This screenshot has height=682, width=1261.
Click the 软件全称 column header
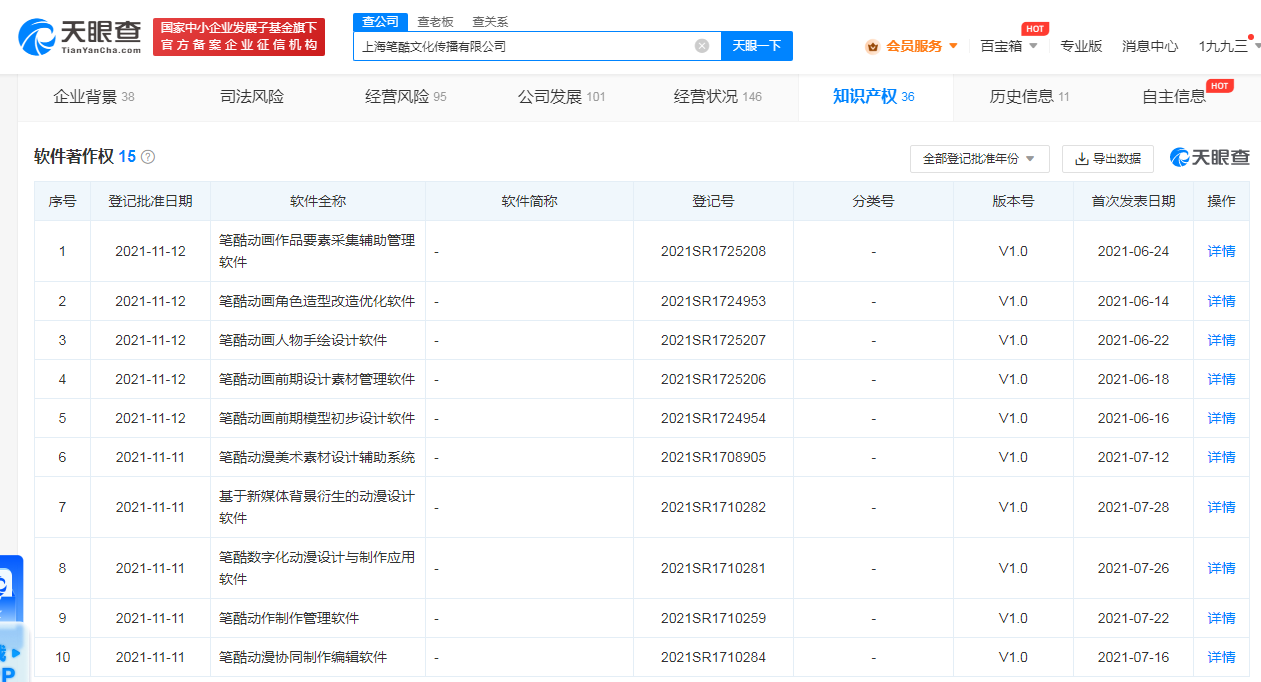tap(318, 201)
